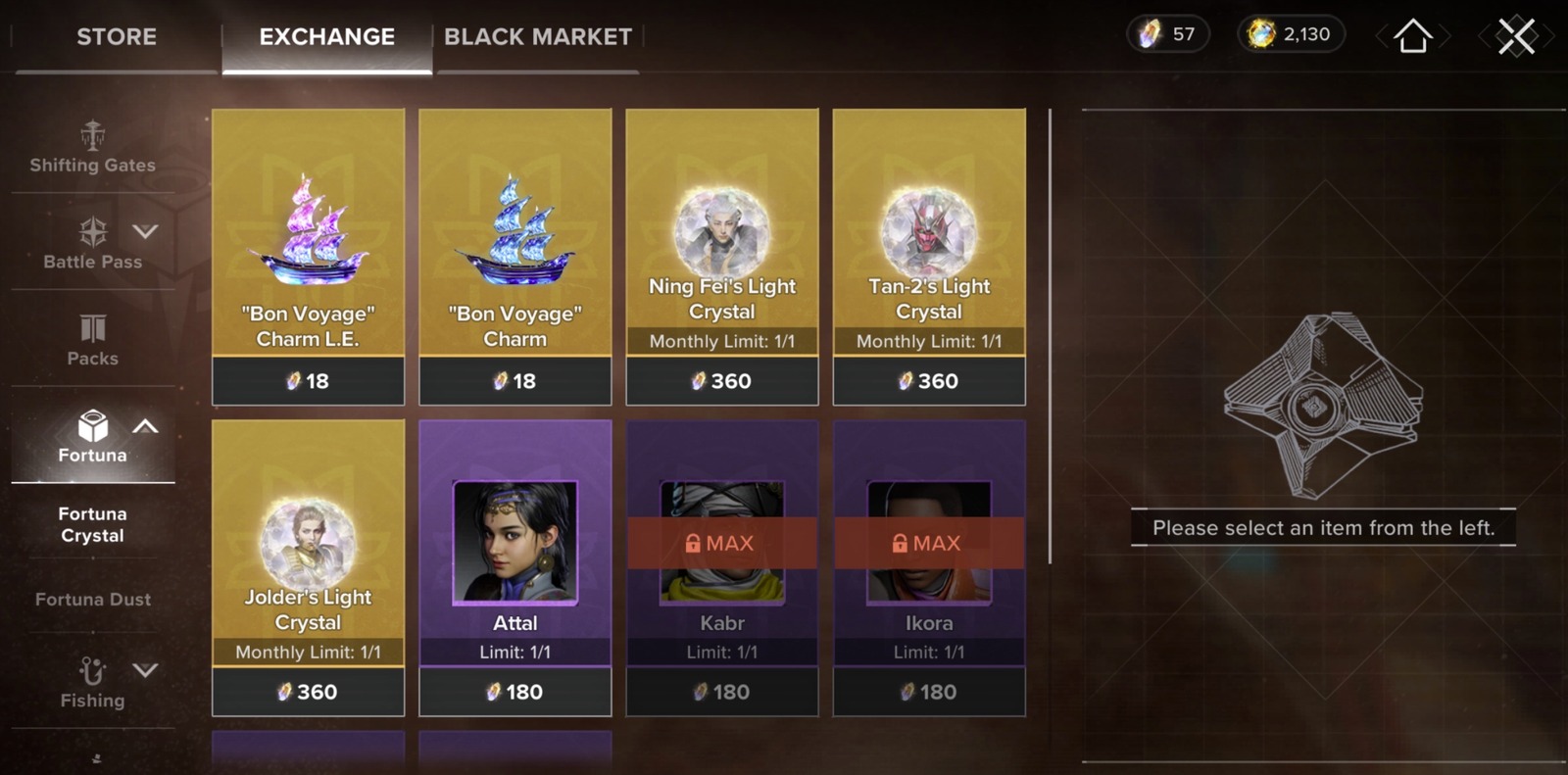Image resolution: width=1568 pixels, height=775 pixels.
Task: Click the gold currency counter showing 2,130
Action: (1292, 34)
